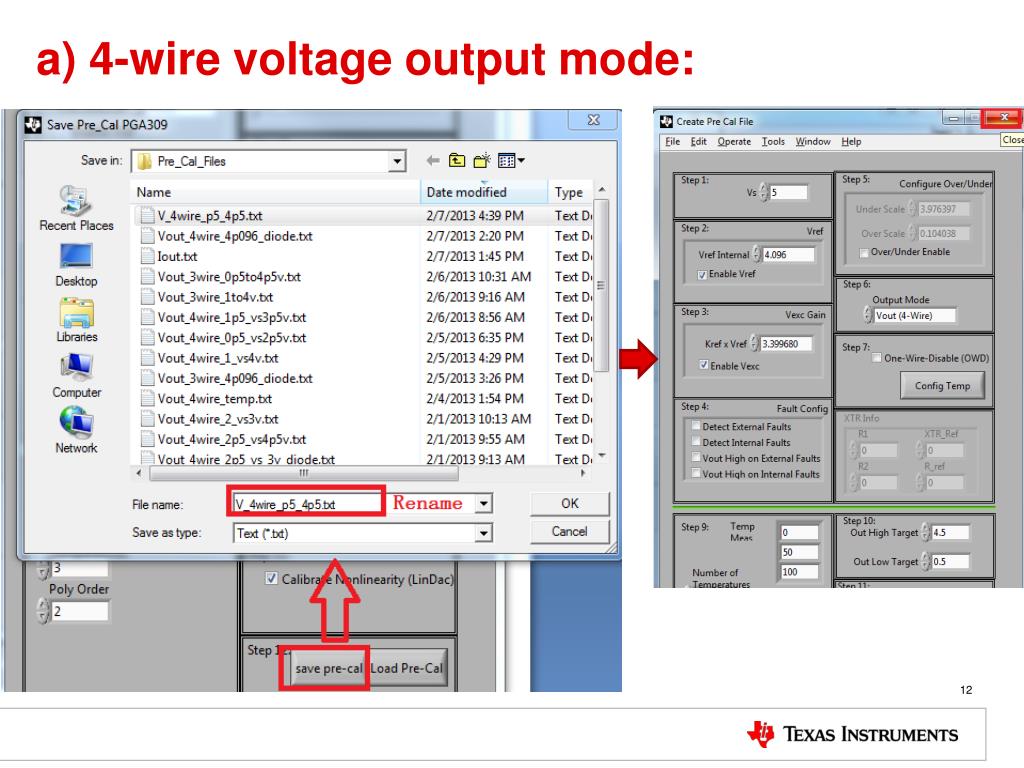
Task: Select file icon of V_4wire_p5_4p5.txt
Action: click(148, 216)
